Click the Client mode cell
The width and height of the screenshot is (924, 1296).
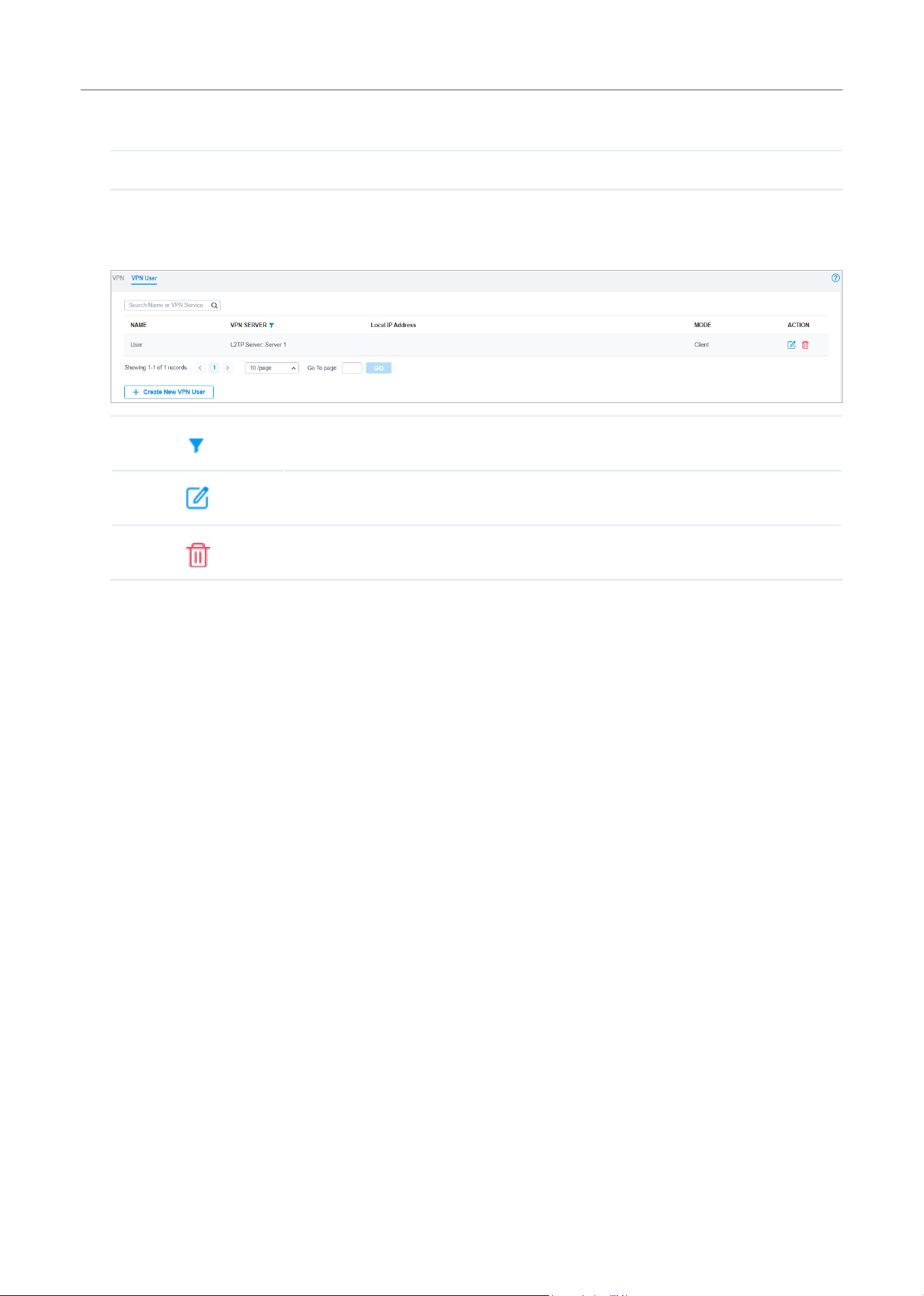click(x=701, y=345)
